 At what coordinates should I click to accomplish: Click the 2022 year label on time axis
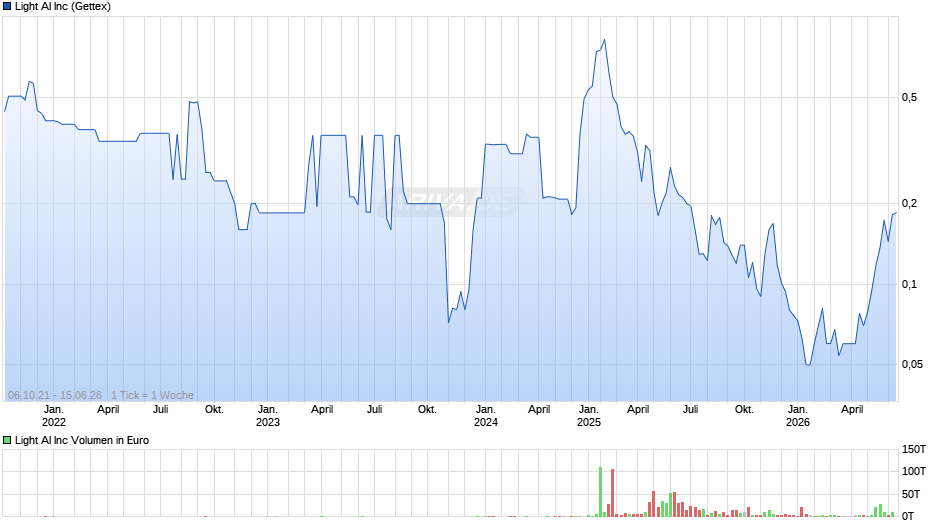tap(53, 422)
